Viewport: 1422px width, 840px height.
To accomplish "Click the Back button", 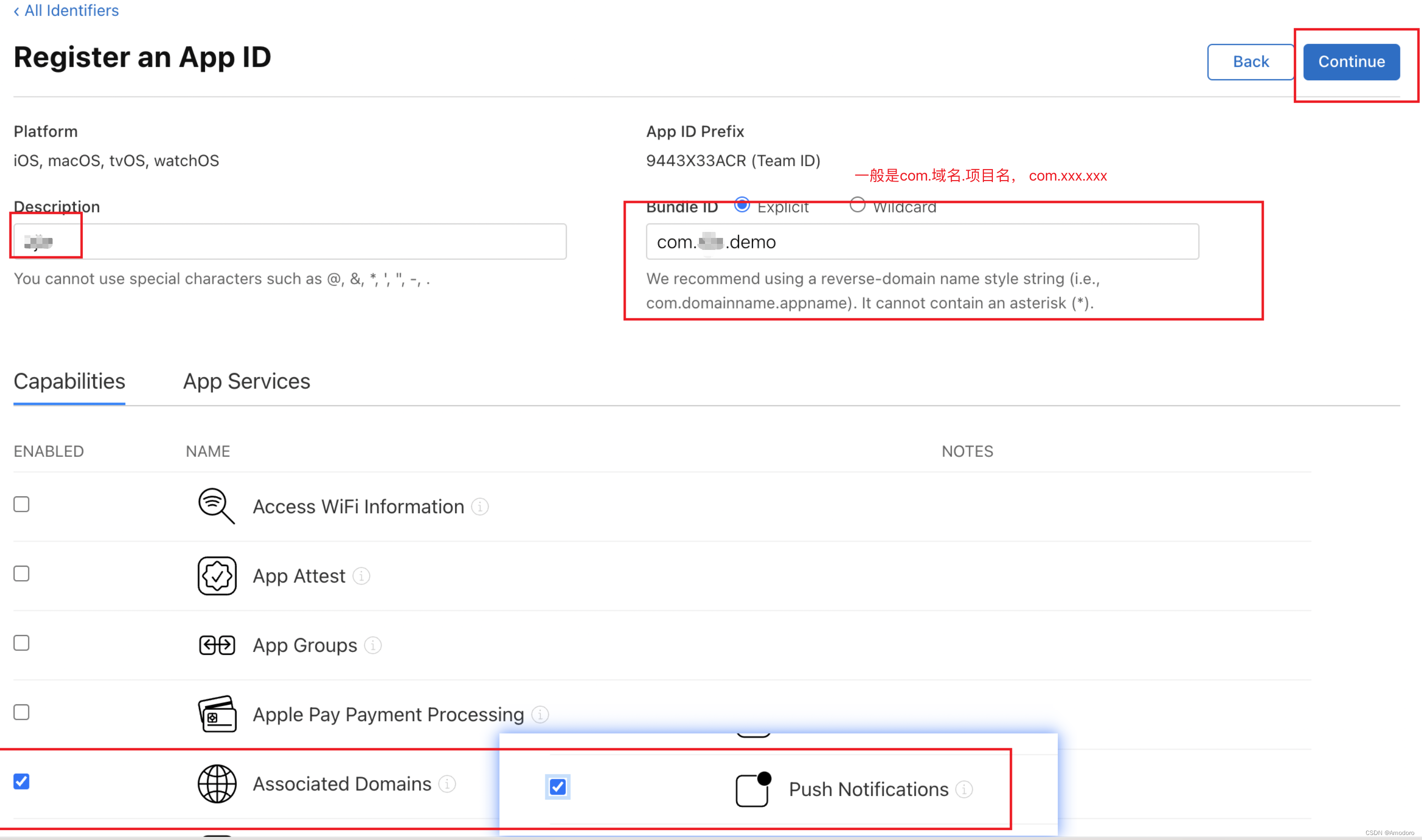I will point(1250,62).
